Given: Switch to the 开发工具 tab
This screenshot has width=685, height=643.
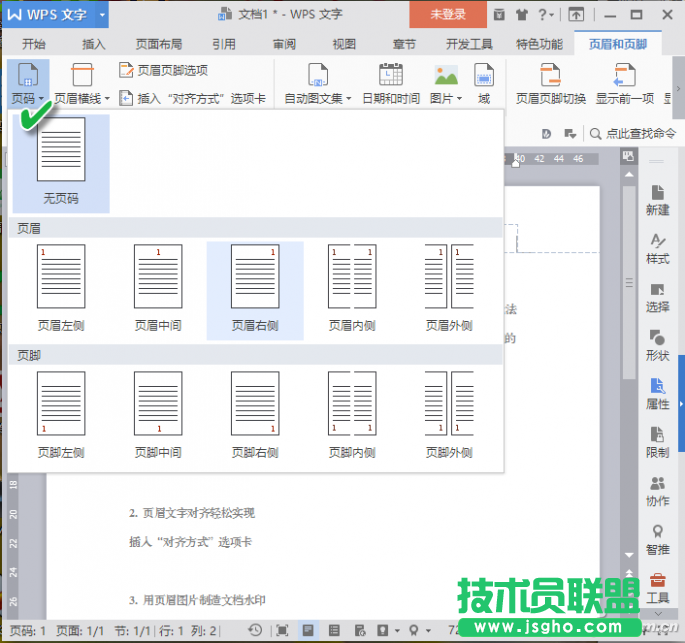Looking at the screenshot, I should pyautogui.click(x=469, y=44).
